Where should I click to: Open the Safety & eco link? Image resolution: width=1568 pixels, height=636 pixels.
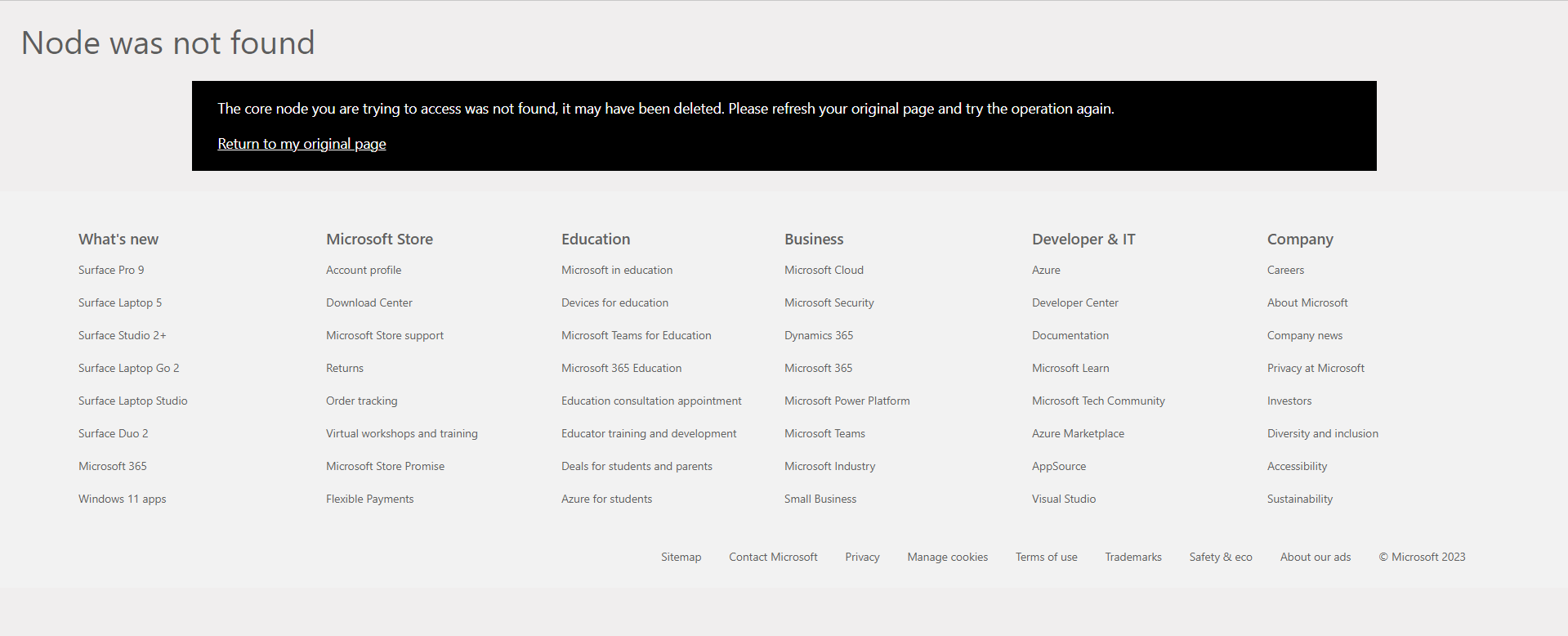pos(1221,557)
